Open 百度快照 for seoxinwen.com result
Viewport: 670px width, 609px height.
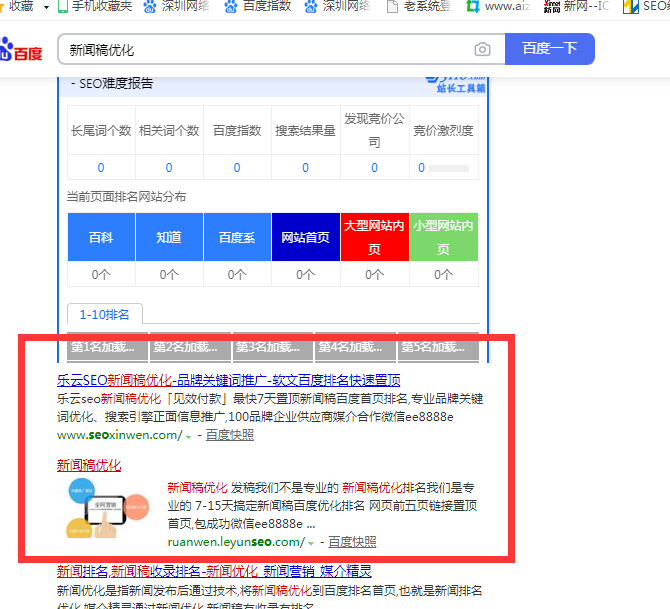coord(230,435)
